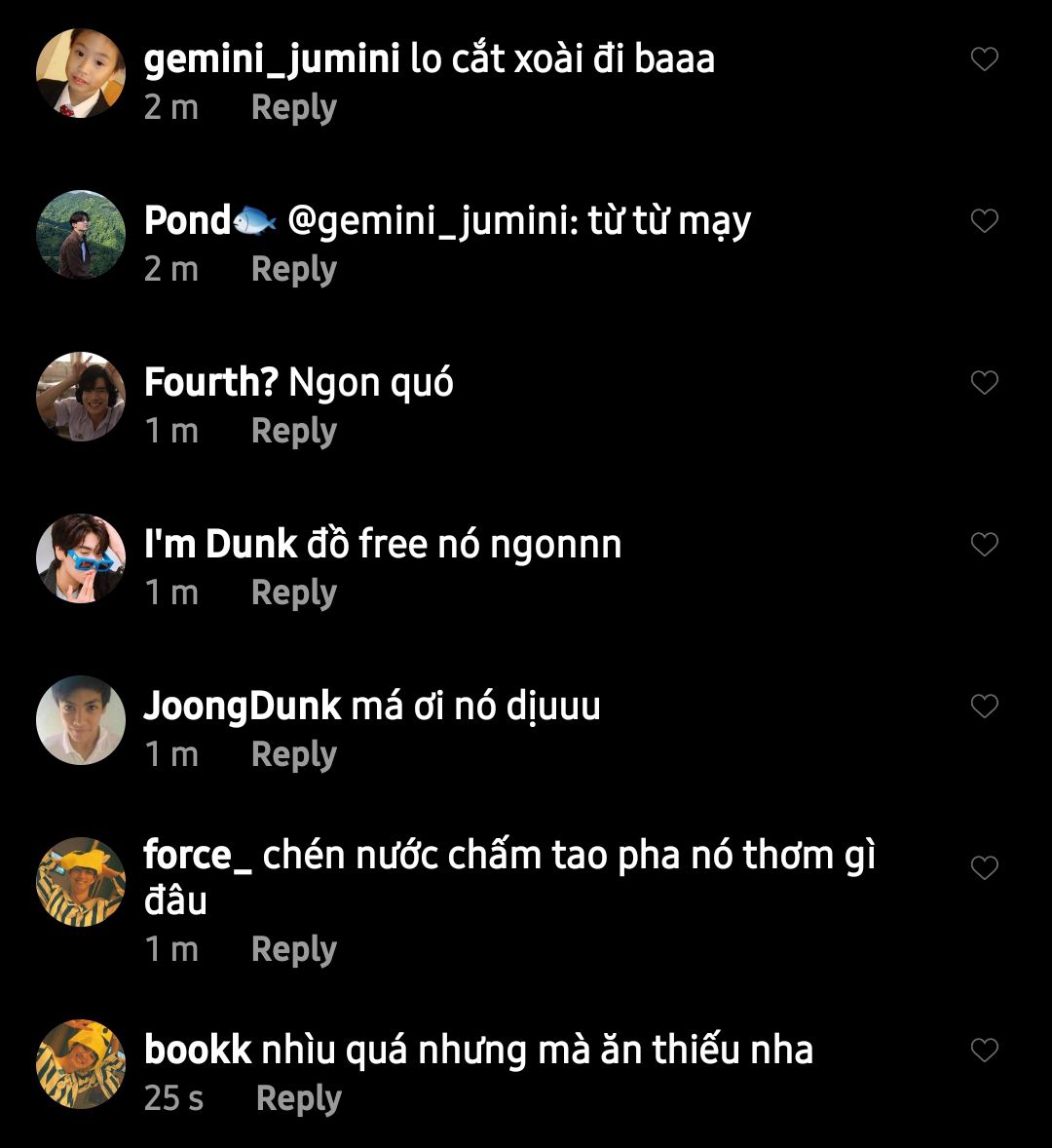
Task: Reply to force_'s comment
Action: pos(294,950)
